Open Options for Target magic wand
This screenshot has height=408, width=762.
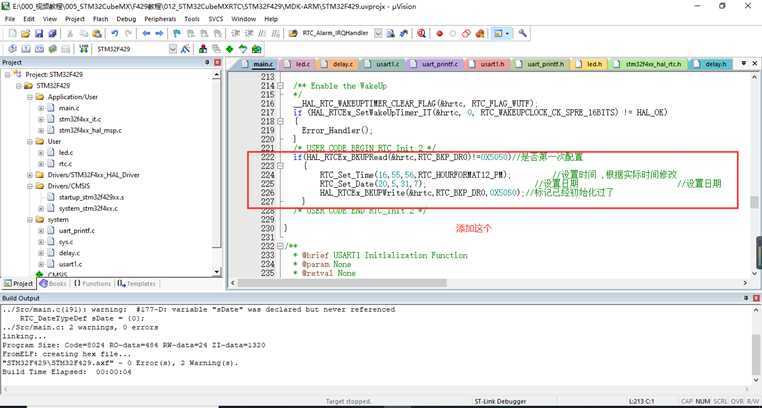pos(185,49)
